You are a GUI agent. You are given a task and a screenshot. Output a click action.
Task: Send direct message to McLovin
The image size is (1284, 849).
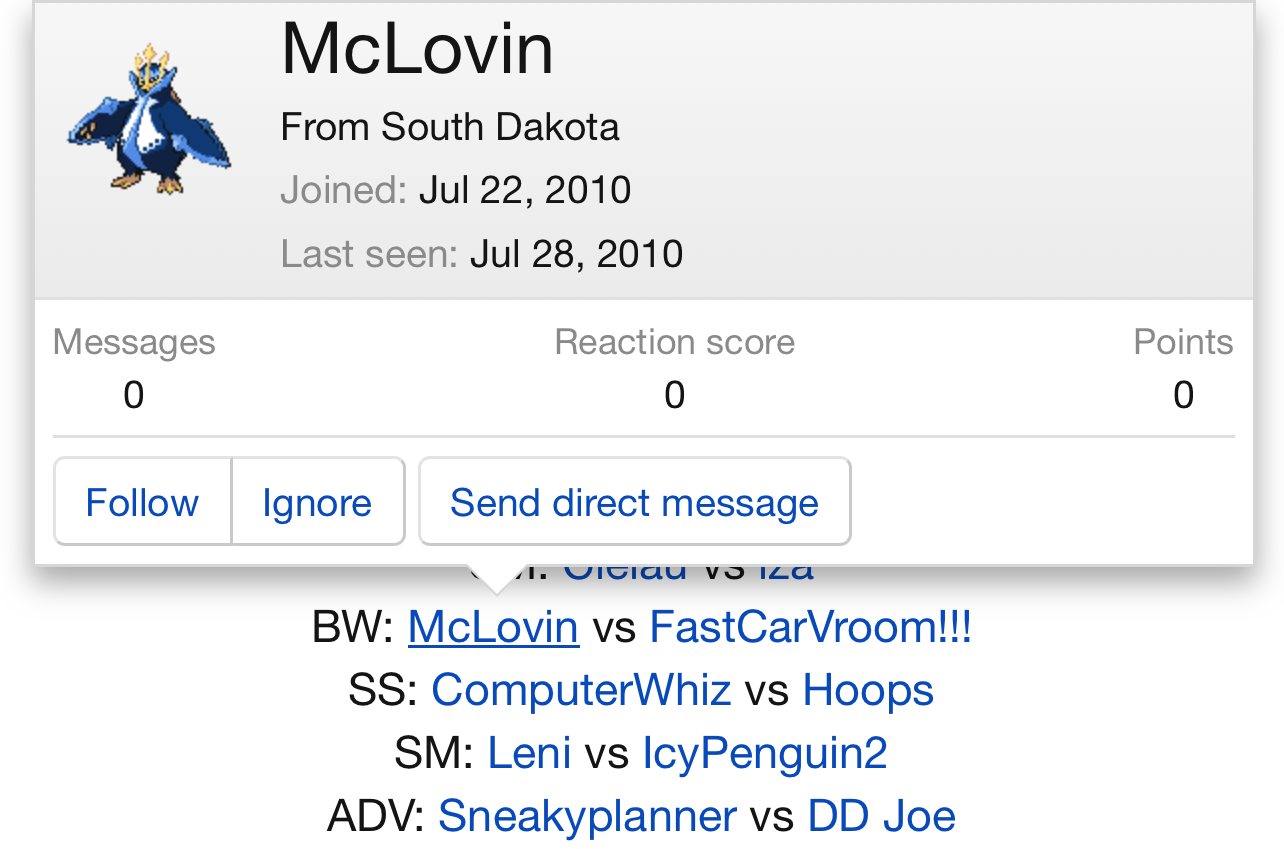(x=634, y=502)
